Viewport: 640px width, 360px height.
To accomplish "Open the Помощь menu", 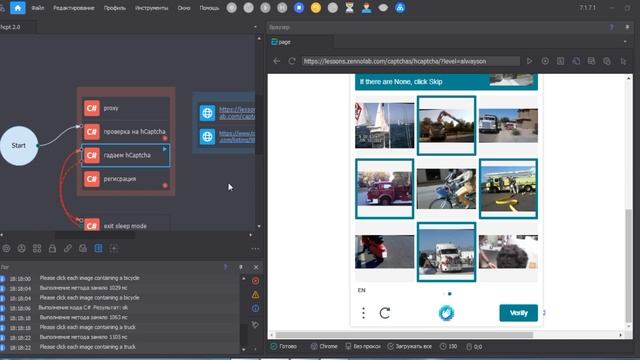I will [x=209, y=8].
